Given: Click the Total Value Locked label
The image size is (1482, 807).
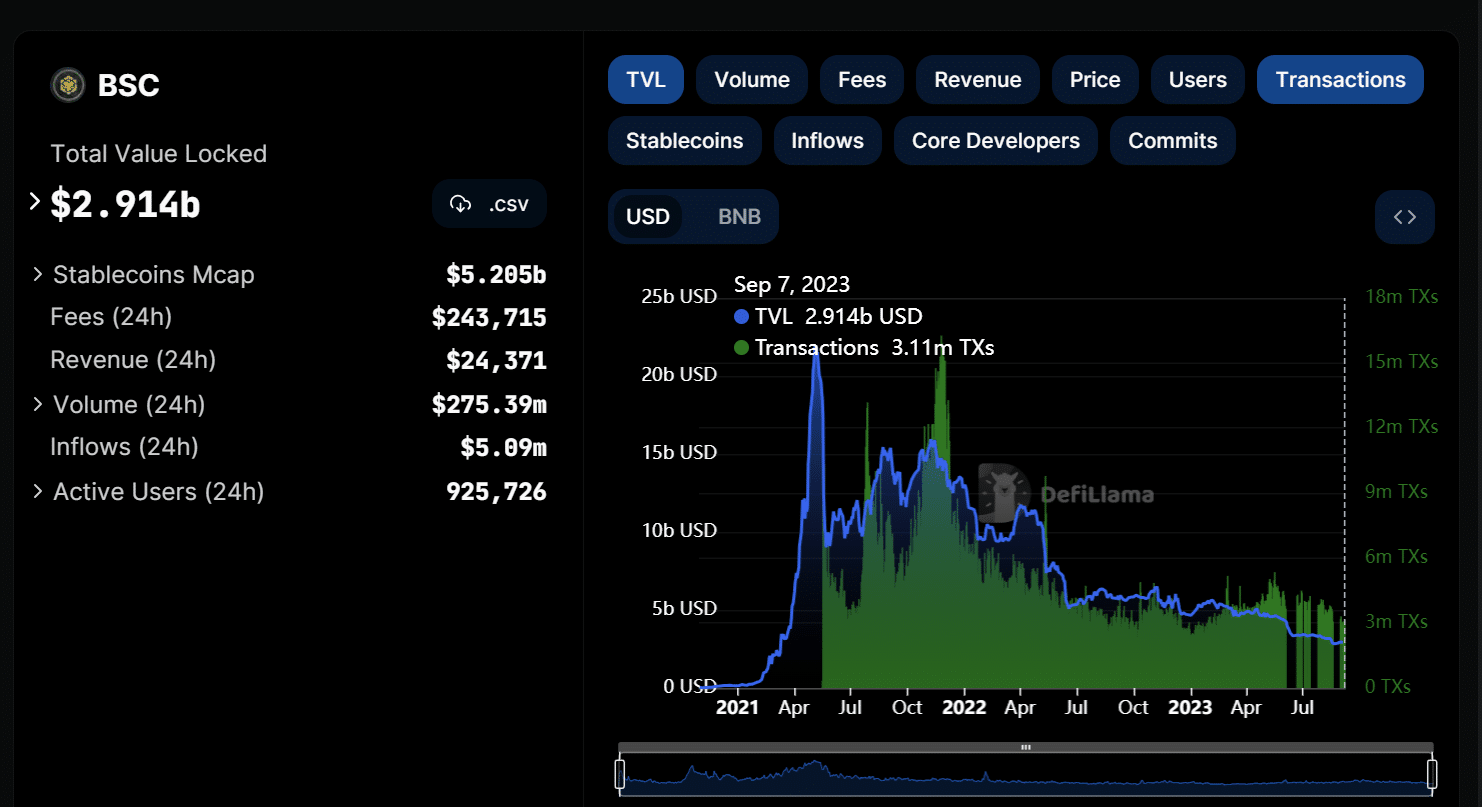Looking at the screenshot, I should (x=159, y=154).
